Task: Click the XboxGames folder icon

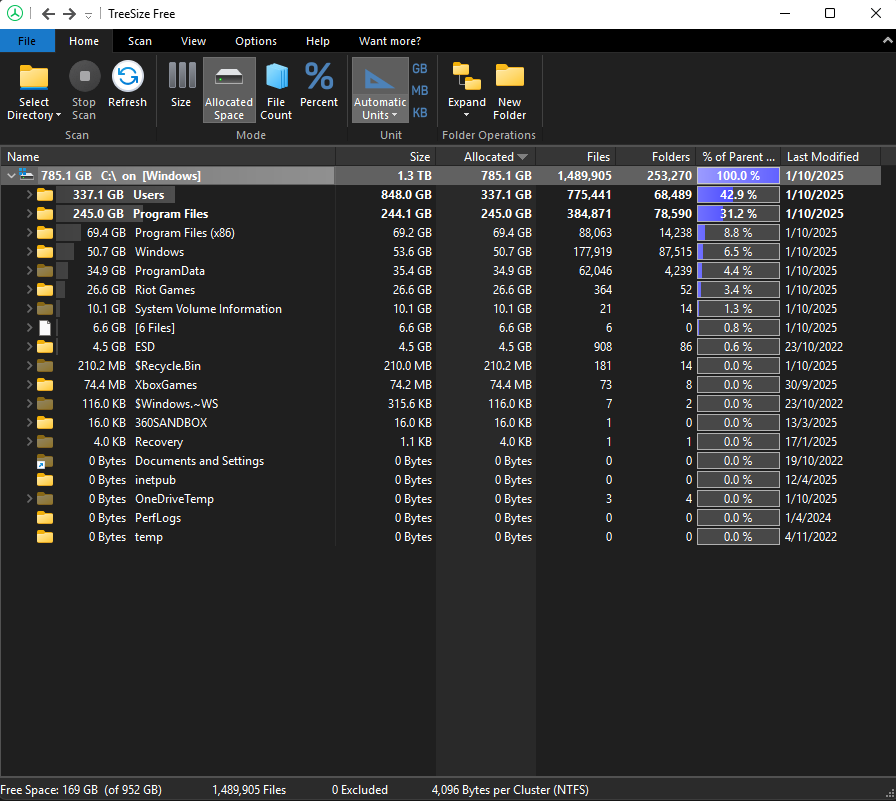Action: 45,385
